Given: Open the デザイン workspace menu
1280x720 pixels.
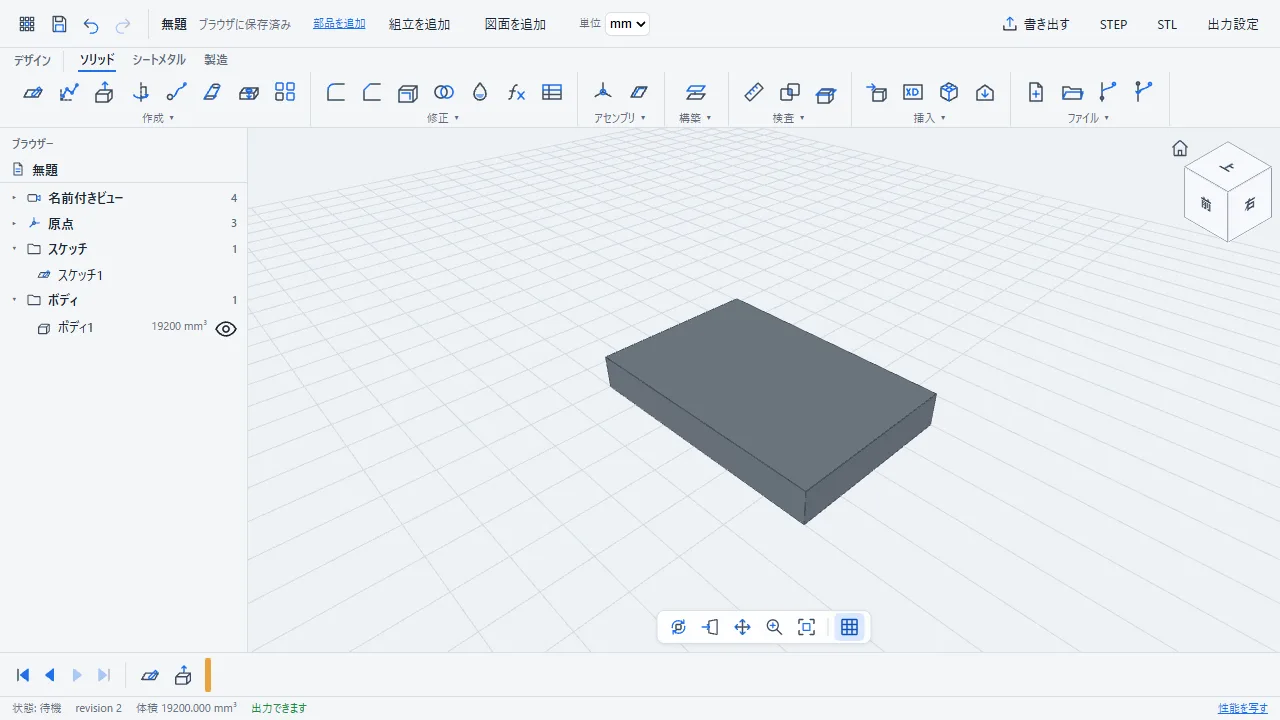Looking at the screenshot, I should tap(32, 60).
